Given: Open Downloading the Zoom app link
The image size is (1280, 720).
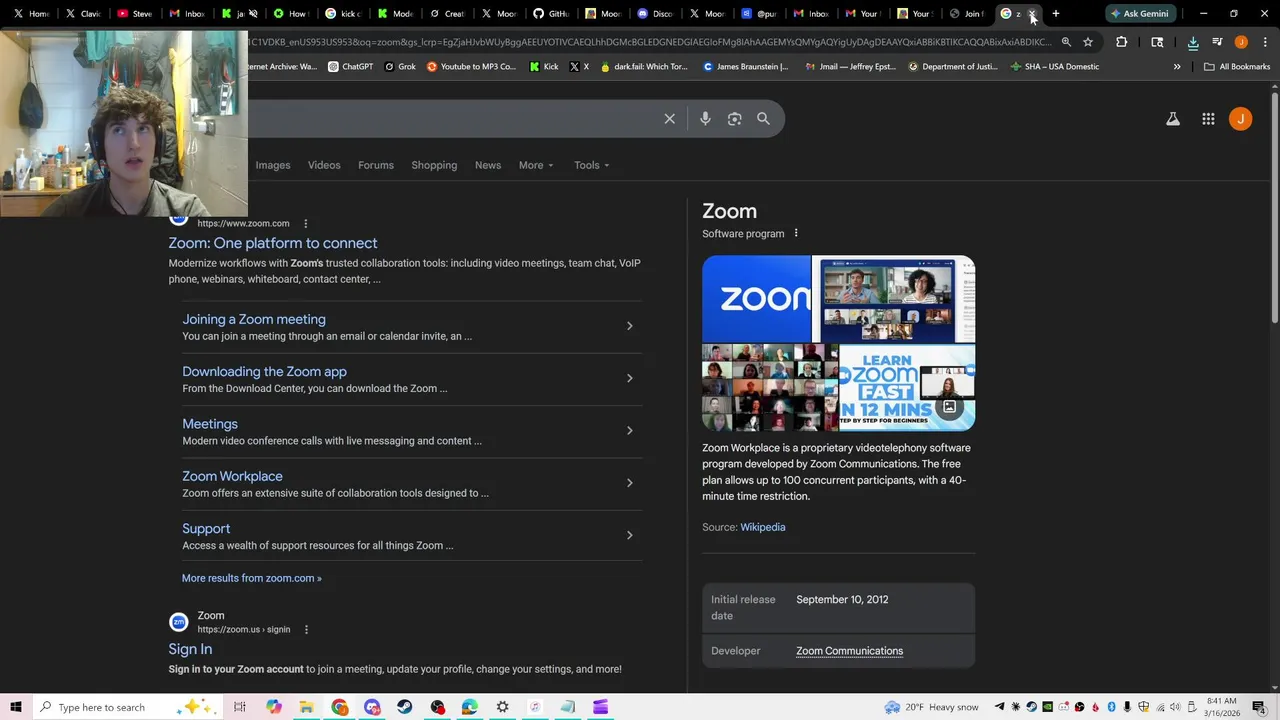Looking at the screenshot, I should pos(264,371).
